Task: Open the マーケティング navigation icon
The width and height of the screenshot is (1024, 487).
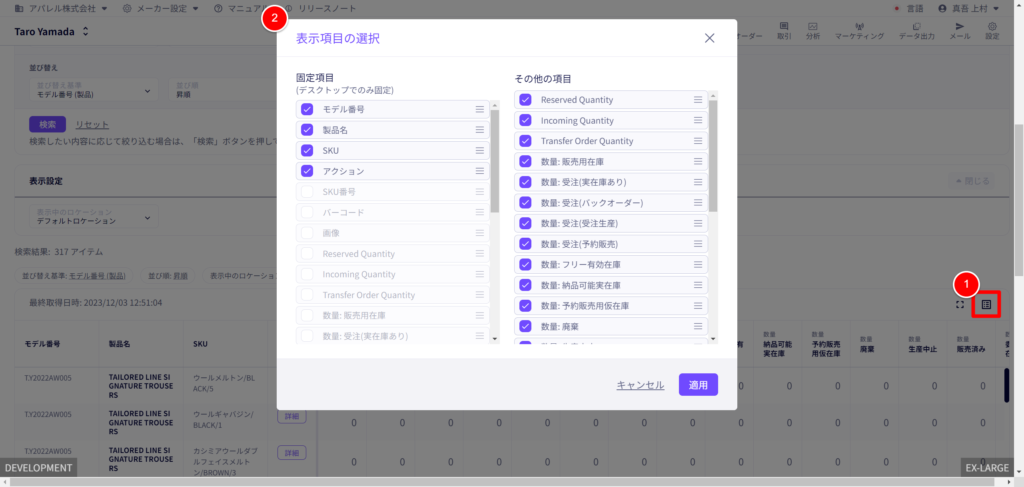Action: click(x=859, y=31)
